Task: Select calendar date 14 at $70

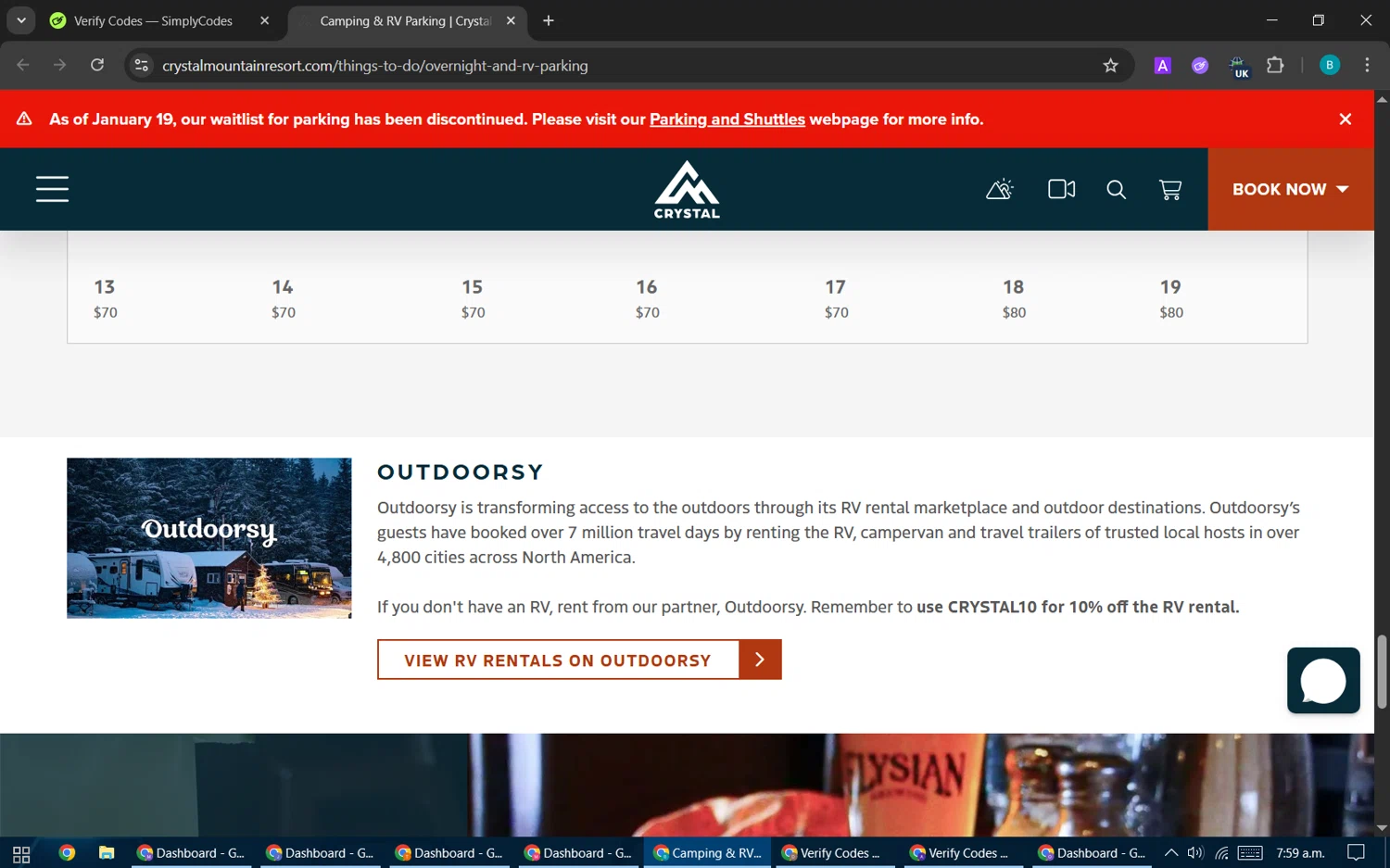Action: tap(284, 298)
